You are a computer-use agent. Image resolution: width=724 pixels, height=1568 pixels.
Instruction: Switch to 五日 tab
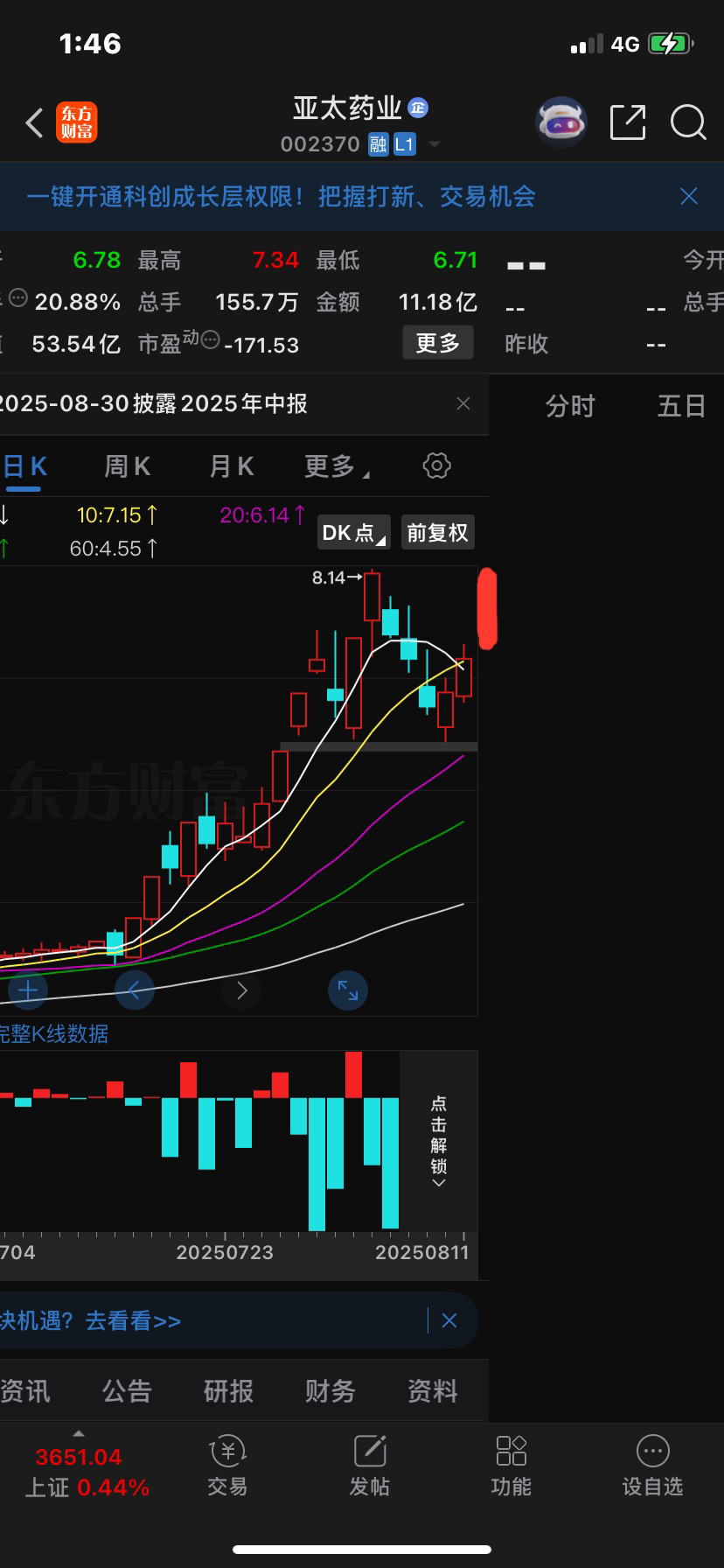coord(681,406)
